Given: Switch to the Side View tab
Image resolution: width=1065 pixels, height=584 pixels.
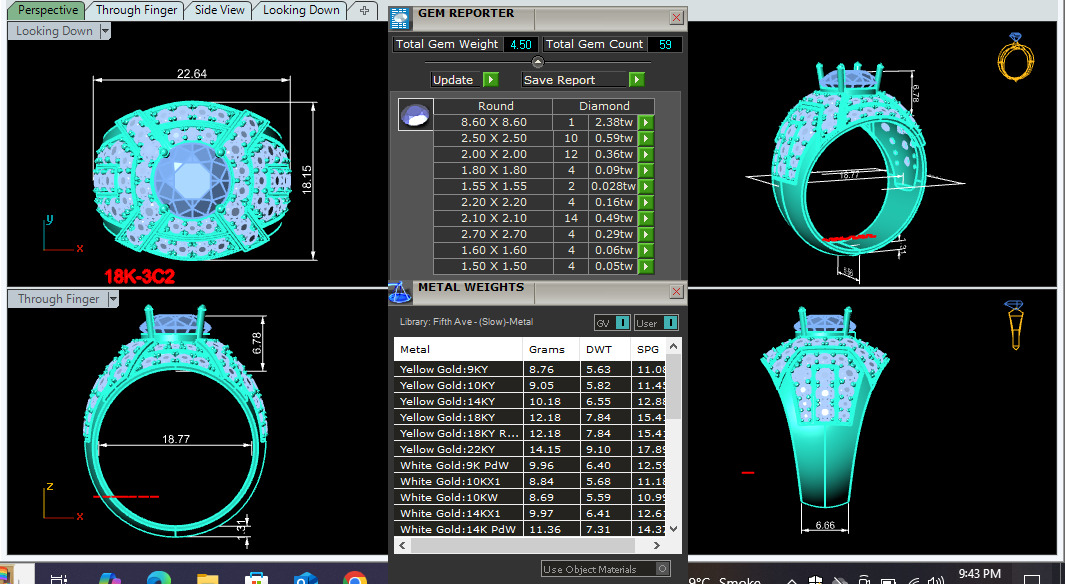Looking at the screenshot, I should (x=219, y=10).
